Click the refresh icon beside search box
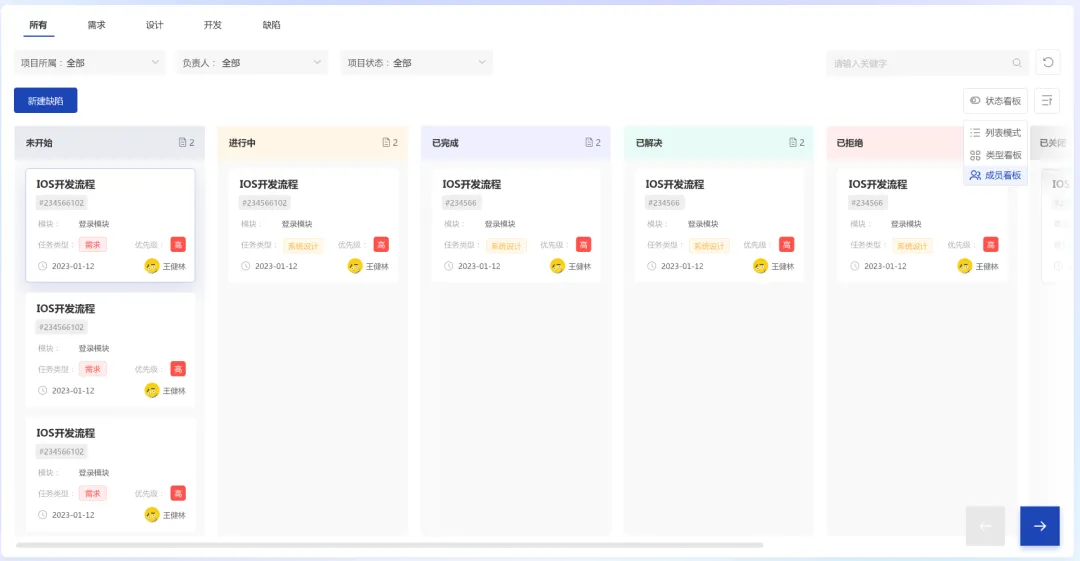 (x=1047, y=63)
